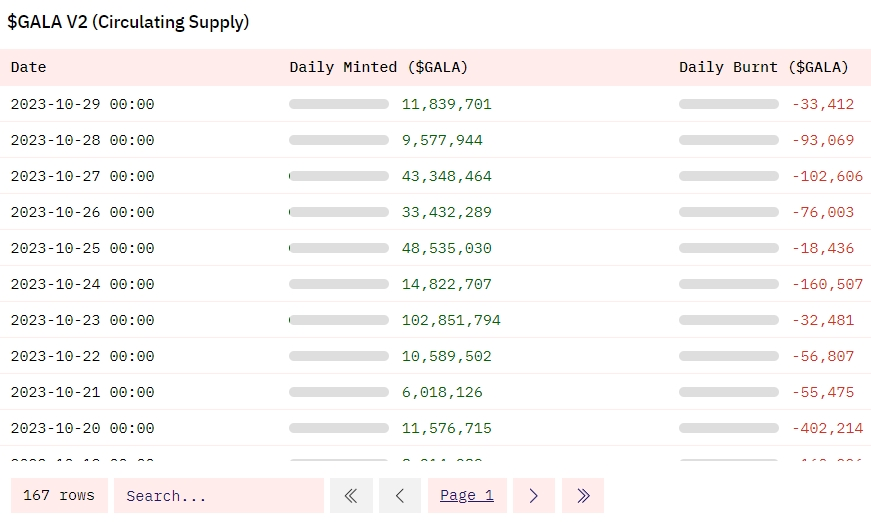The width and height of the screenshot is (871, 522).
Task: Click the minted bar for 43,348,464
Action: coord(339,176)
